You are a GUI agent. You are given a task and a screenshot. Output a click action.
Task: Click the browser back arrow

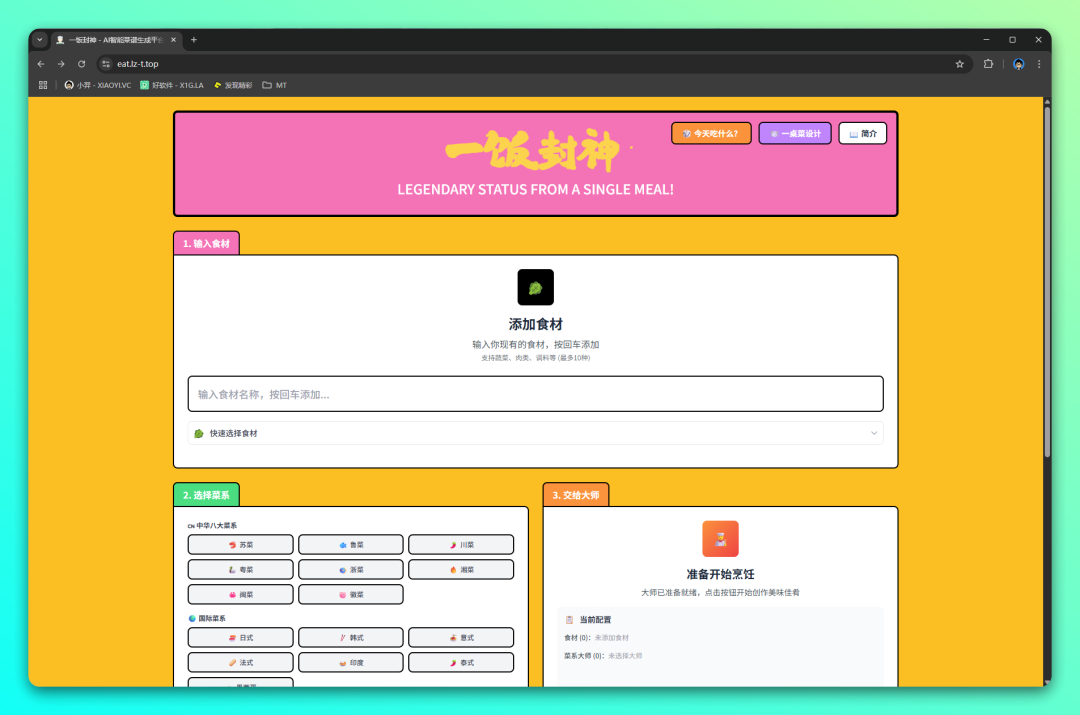(41, 64)
